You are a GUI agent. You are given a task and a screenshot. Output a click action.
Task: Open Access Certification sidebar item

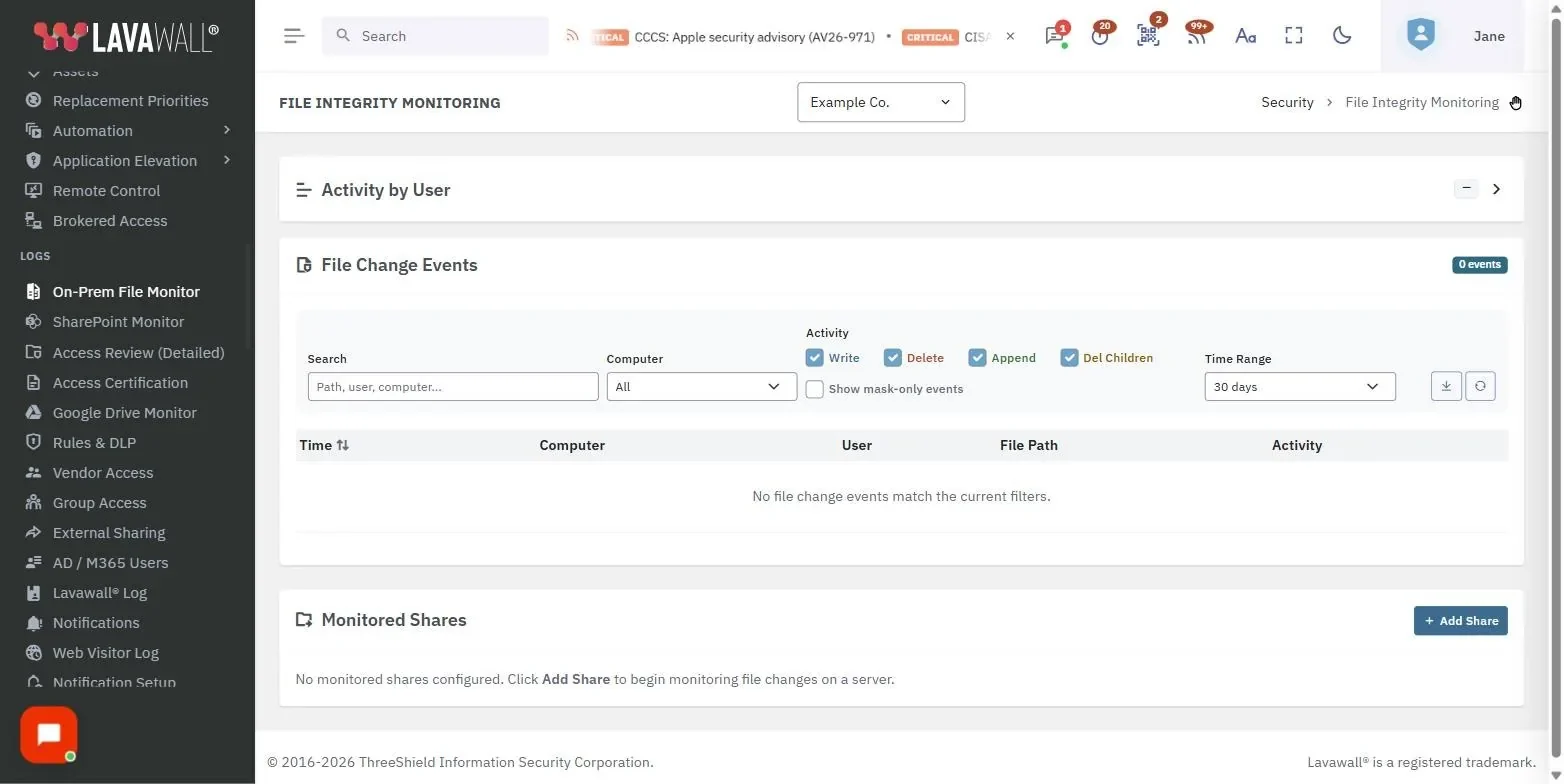tap(120, 383)
